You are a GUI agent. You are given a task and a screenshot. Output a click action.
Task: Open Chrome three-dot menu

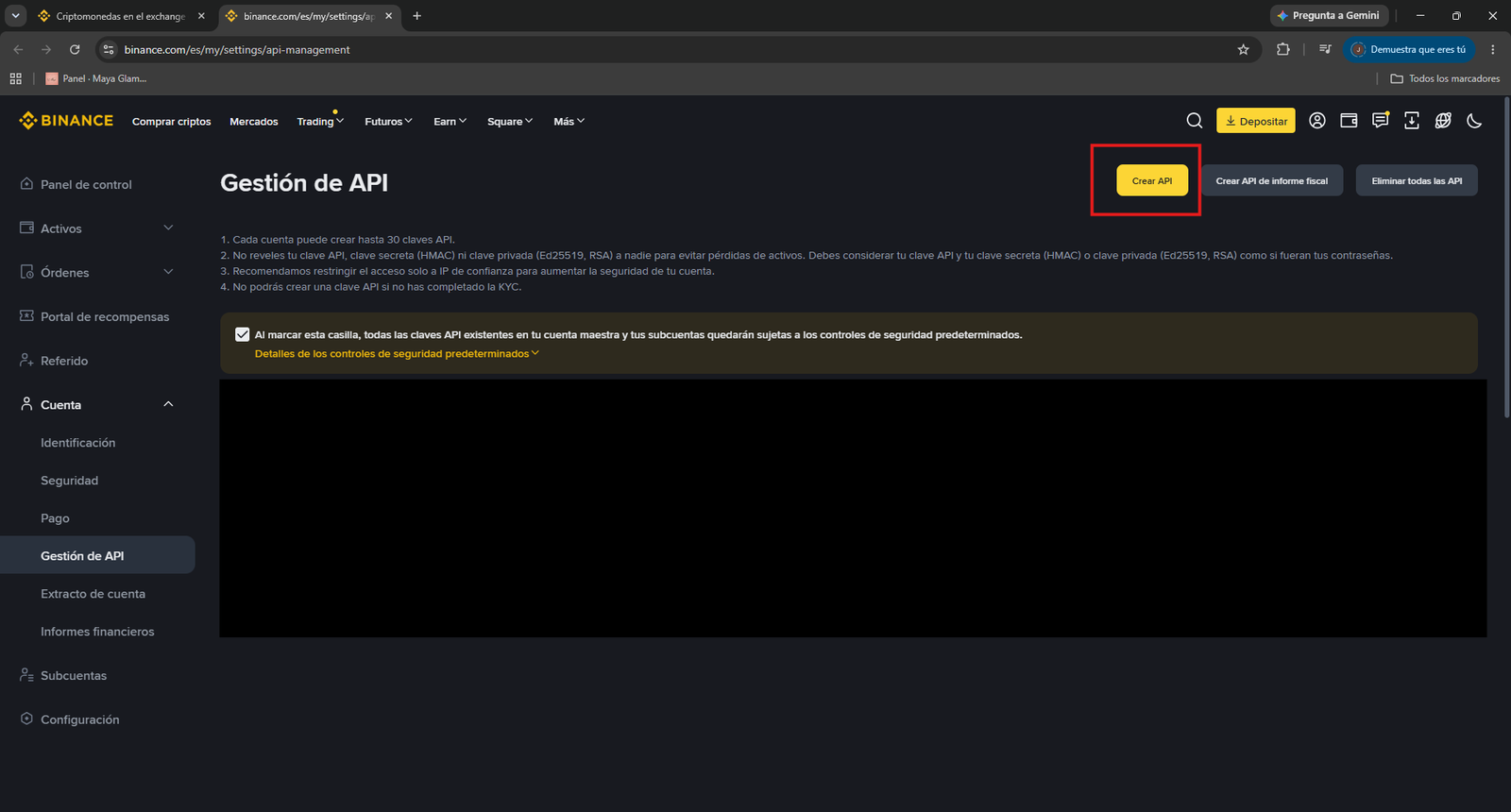[1492, 49]
